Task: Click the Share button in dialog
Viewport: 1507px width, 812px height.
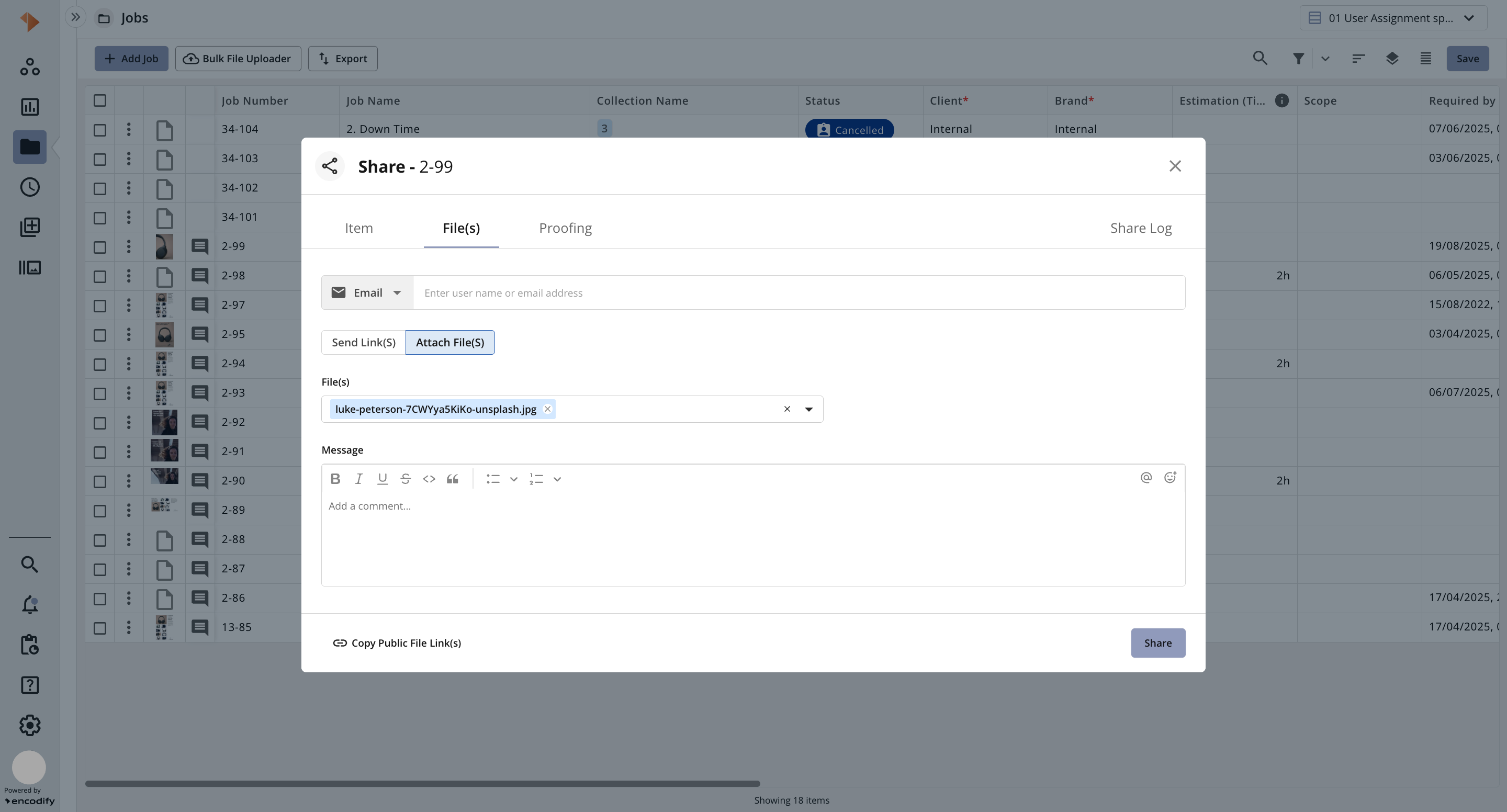Action: coord(1158,643)
